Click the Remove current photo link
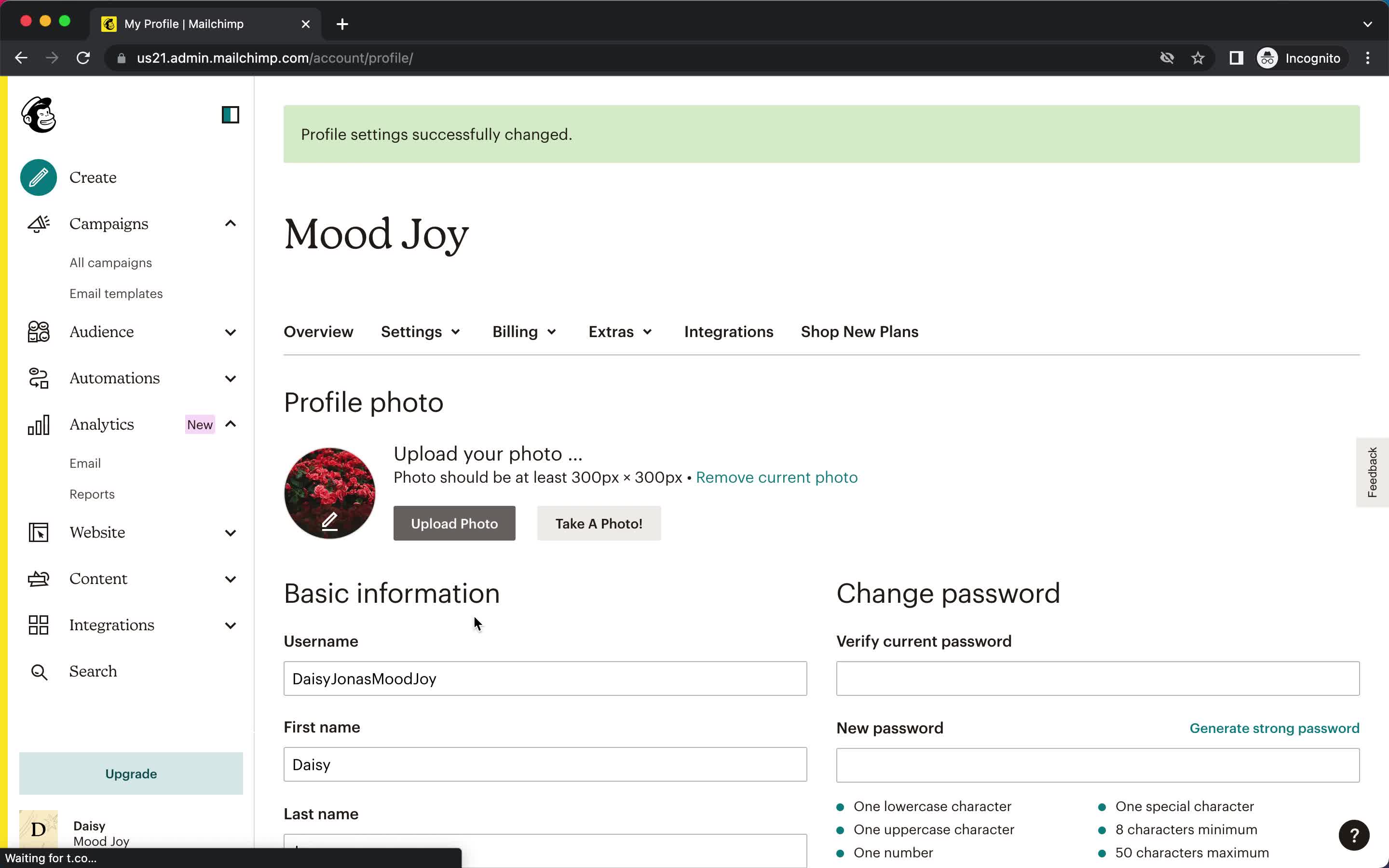This screenshot has width=1389, height=868. coord(777,477)
